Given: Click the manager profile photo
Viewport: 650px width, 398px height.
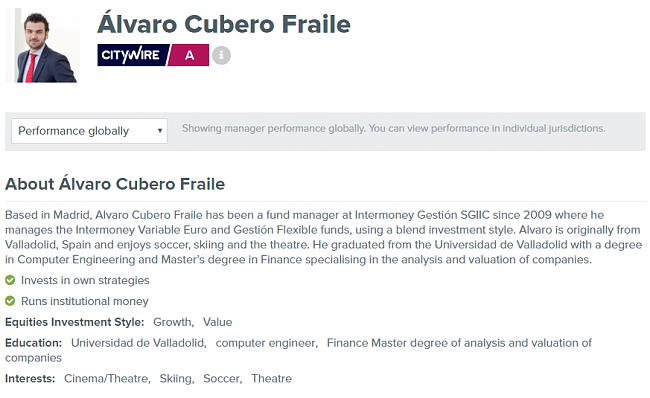Looking at the screenshot, I should pyautogui.click(x=41, y=46).
